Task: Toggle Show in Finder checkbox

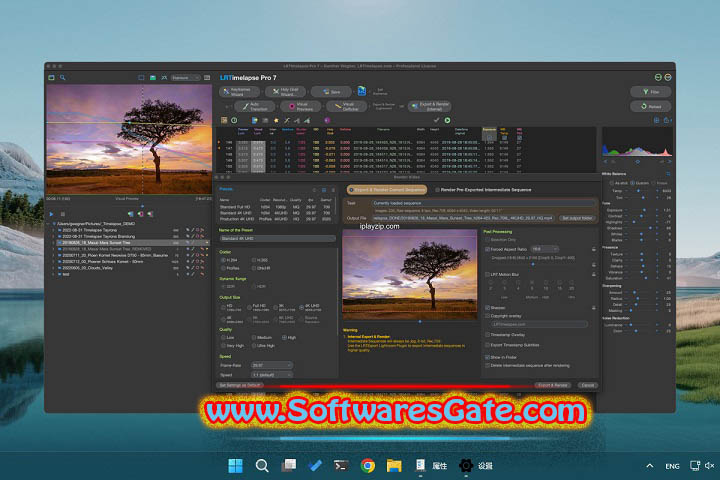Action: 487,357
